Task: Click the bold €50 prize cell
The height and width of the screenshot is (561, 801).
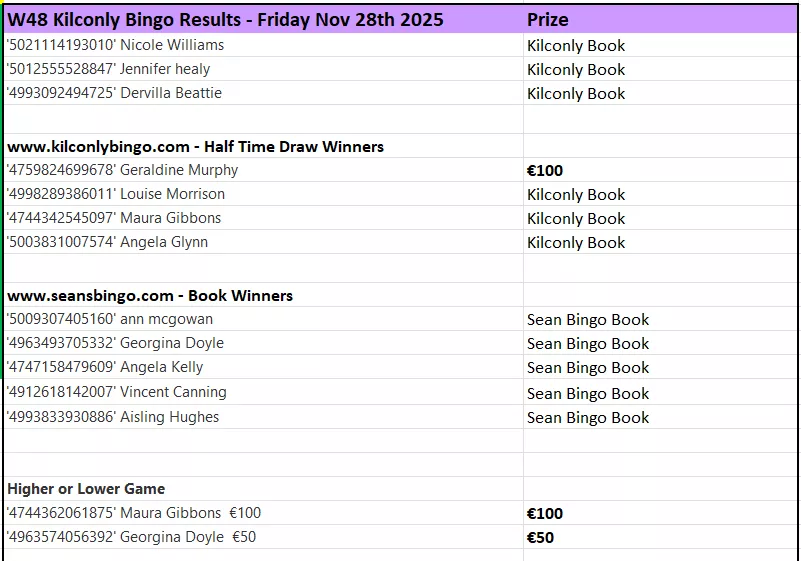Action: (x=541, y=537)
